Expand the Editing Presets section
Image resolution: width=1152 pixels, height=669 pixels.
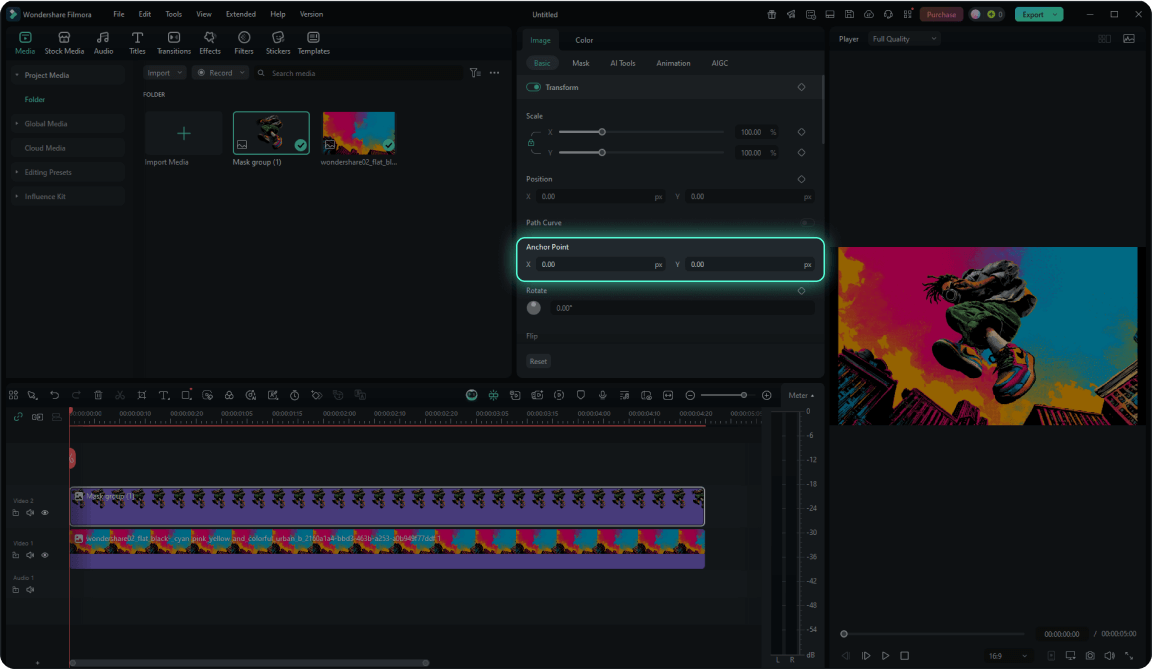(x=16, y=172)
